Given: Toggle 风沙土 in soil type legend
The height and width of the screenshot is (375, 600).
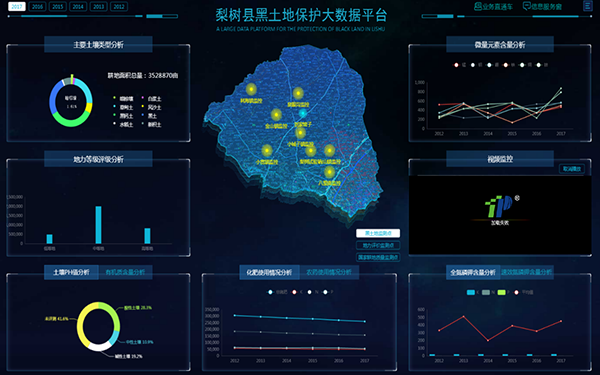Looking at the screenshot, I should click(x=151, y=108).
